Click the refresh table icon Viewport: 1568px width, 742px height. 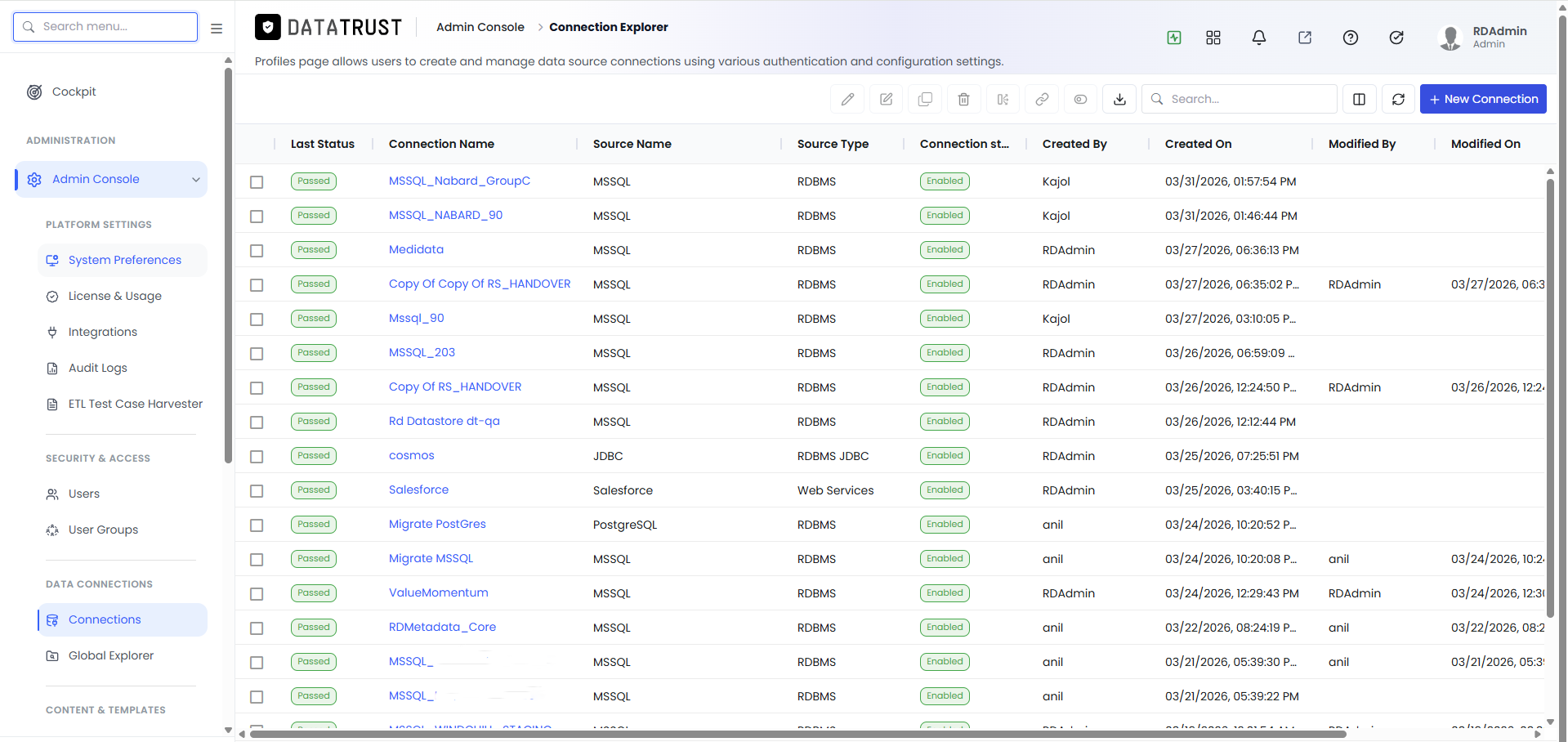click(1398, 99)
